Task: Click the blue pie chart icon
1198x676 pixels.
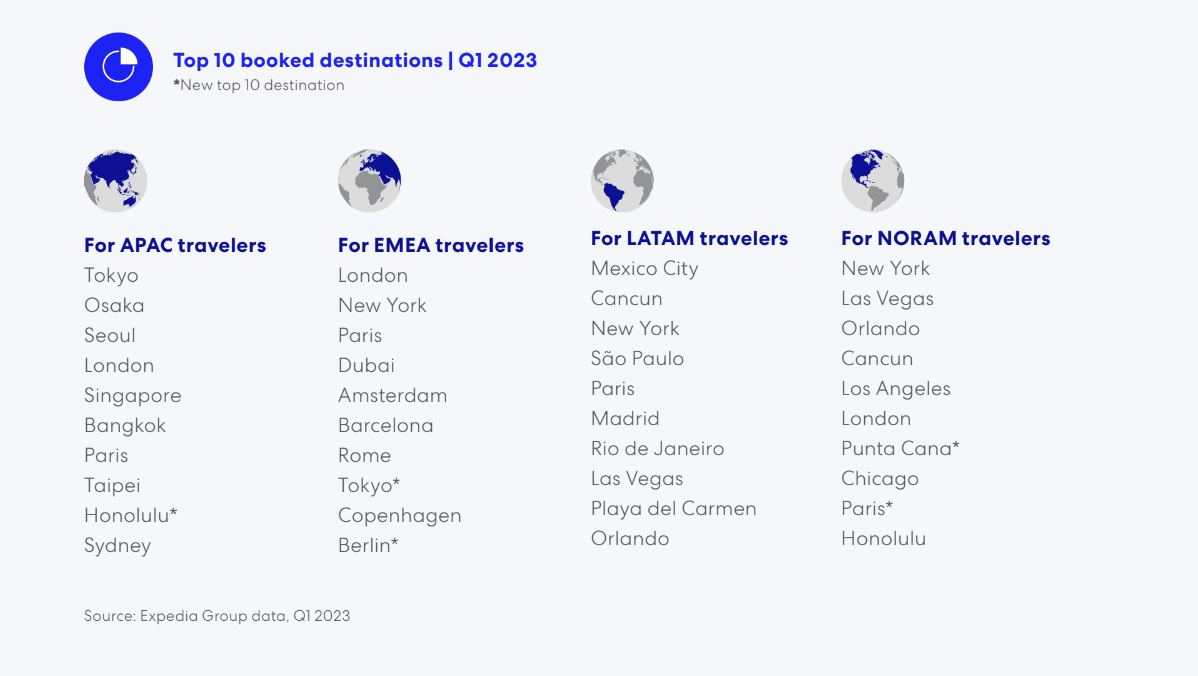Action: 118,66
